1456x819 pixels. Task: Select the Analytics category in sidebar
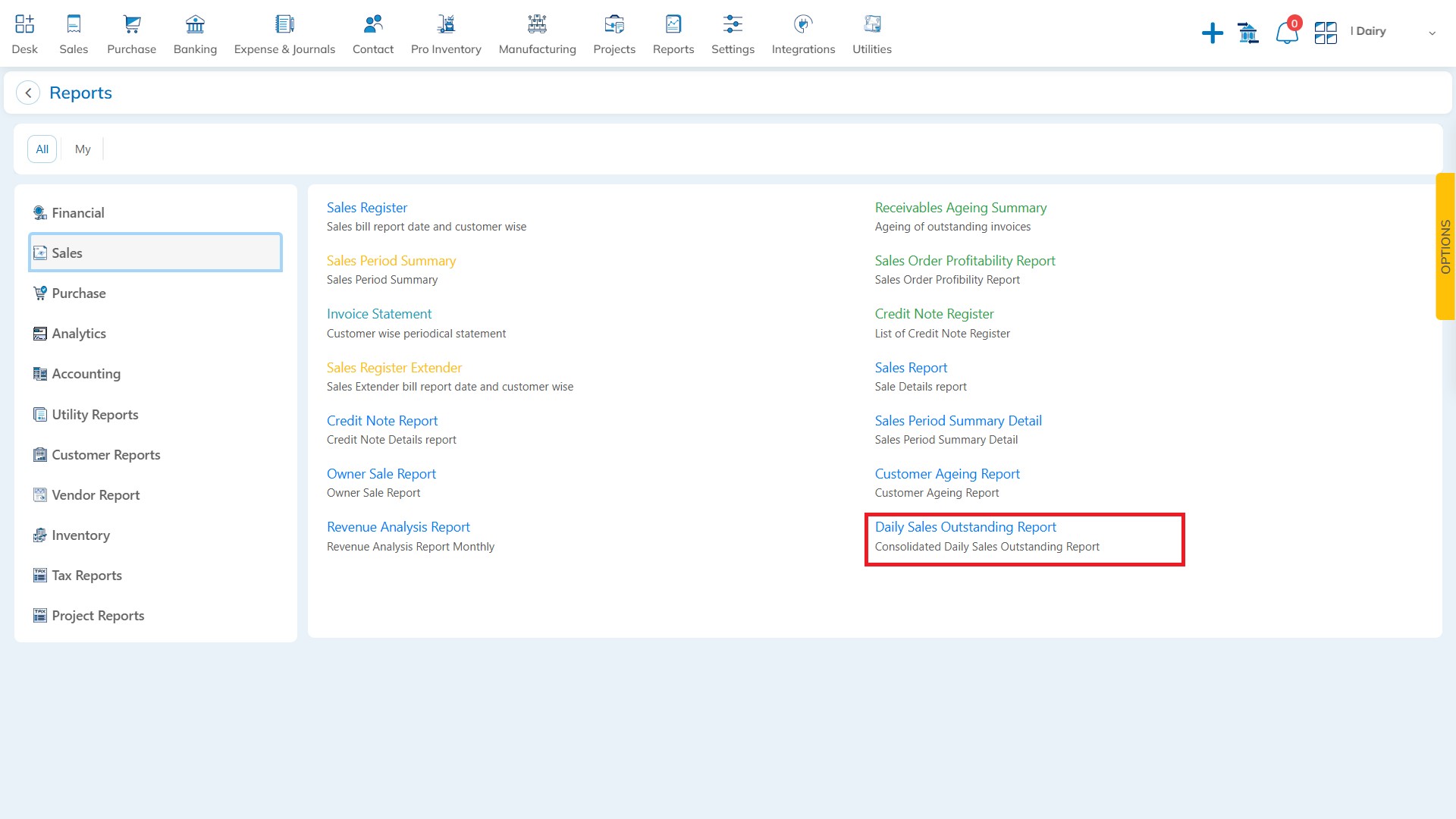click(x=79, y=332)
